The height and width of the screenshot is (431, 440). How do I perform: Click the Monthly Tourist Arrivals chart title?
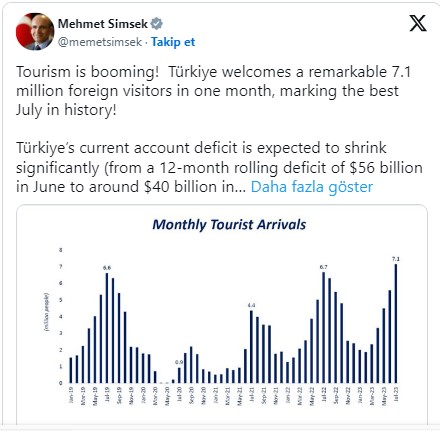coord(229,225)
